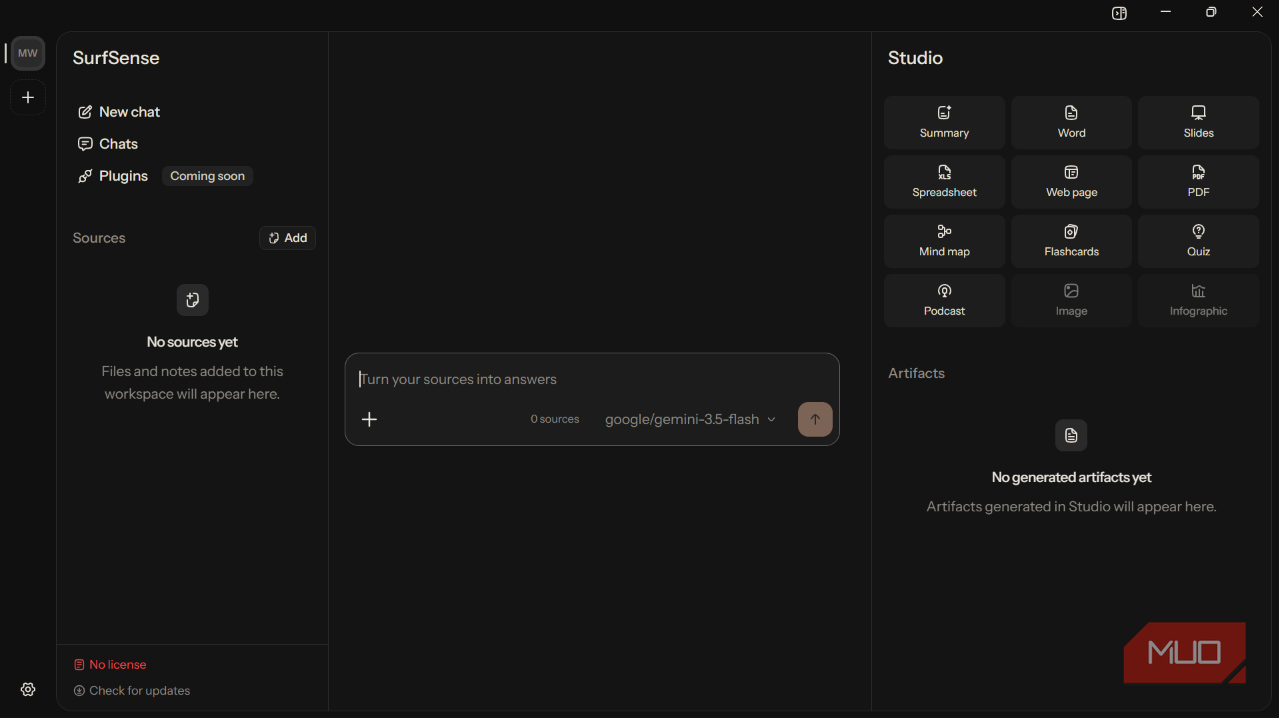The image size is (1279, 718).
Task: Open the google/gemini-3.5-flash model dropdown
Action: point(690,419)
